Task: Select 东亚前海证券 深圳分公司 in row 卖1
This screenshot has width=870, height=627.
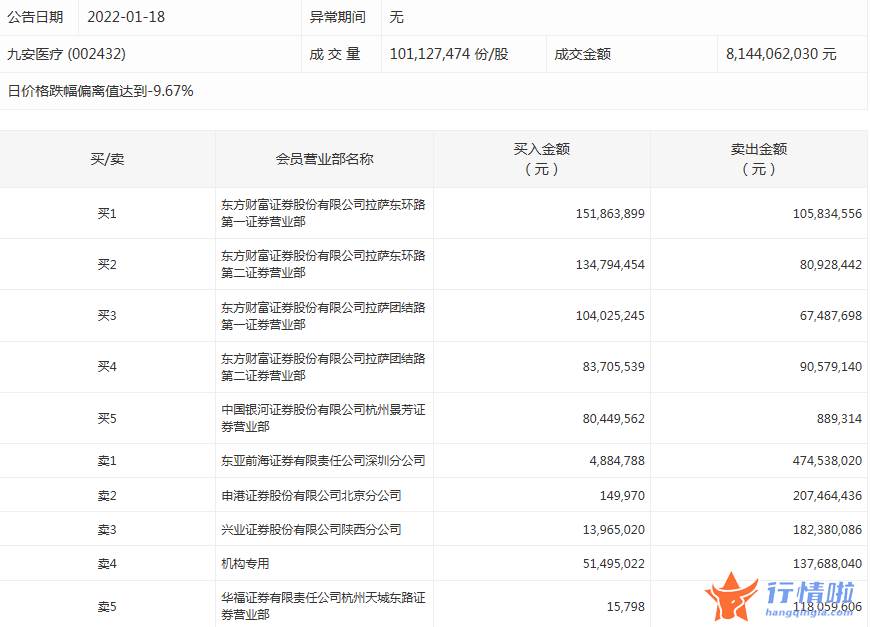Action: [323, 461]
